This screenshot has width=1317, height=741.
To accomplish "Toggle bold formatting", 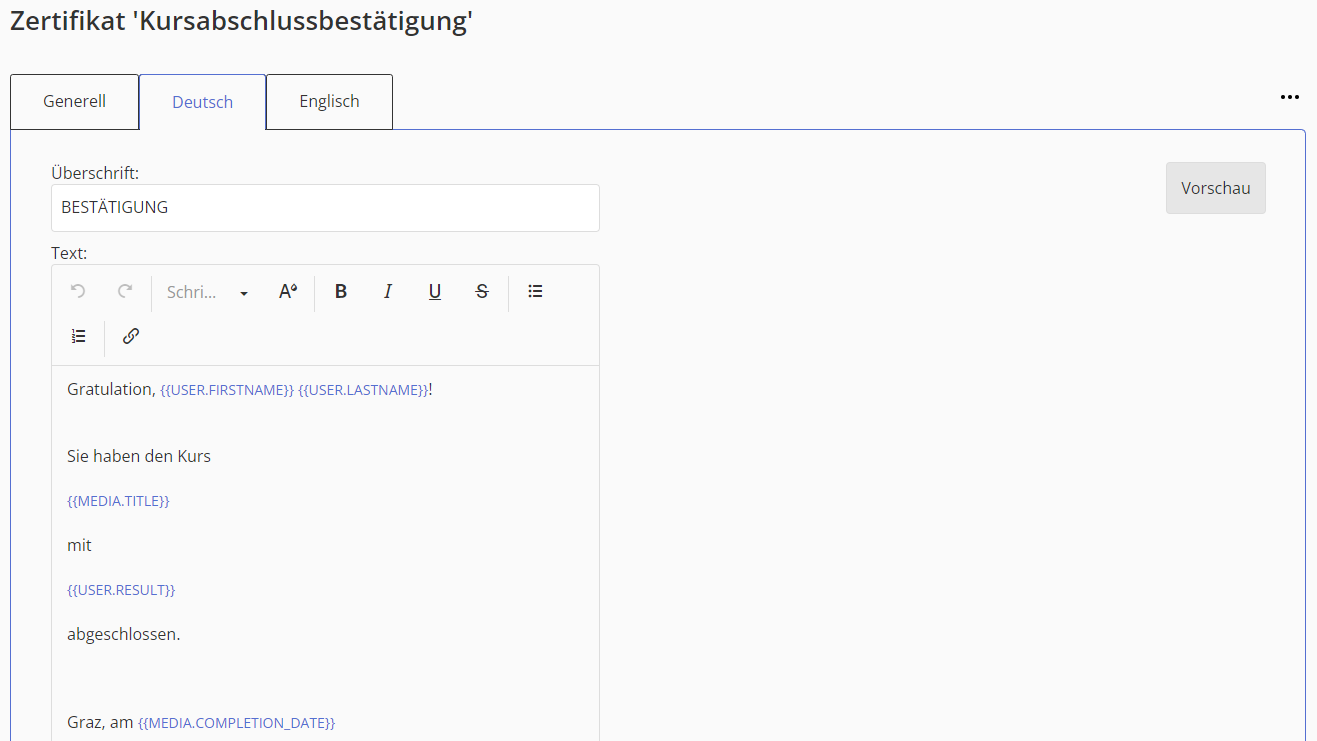I will pos(341,291).
